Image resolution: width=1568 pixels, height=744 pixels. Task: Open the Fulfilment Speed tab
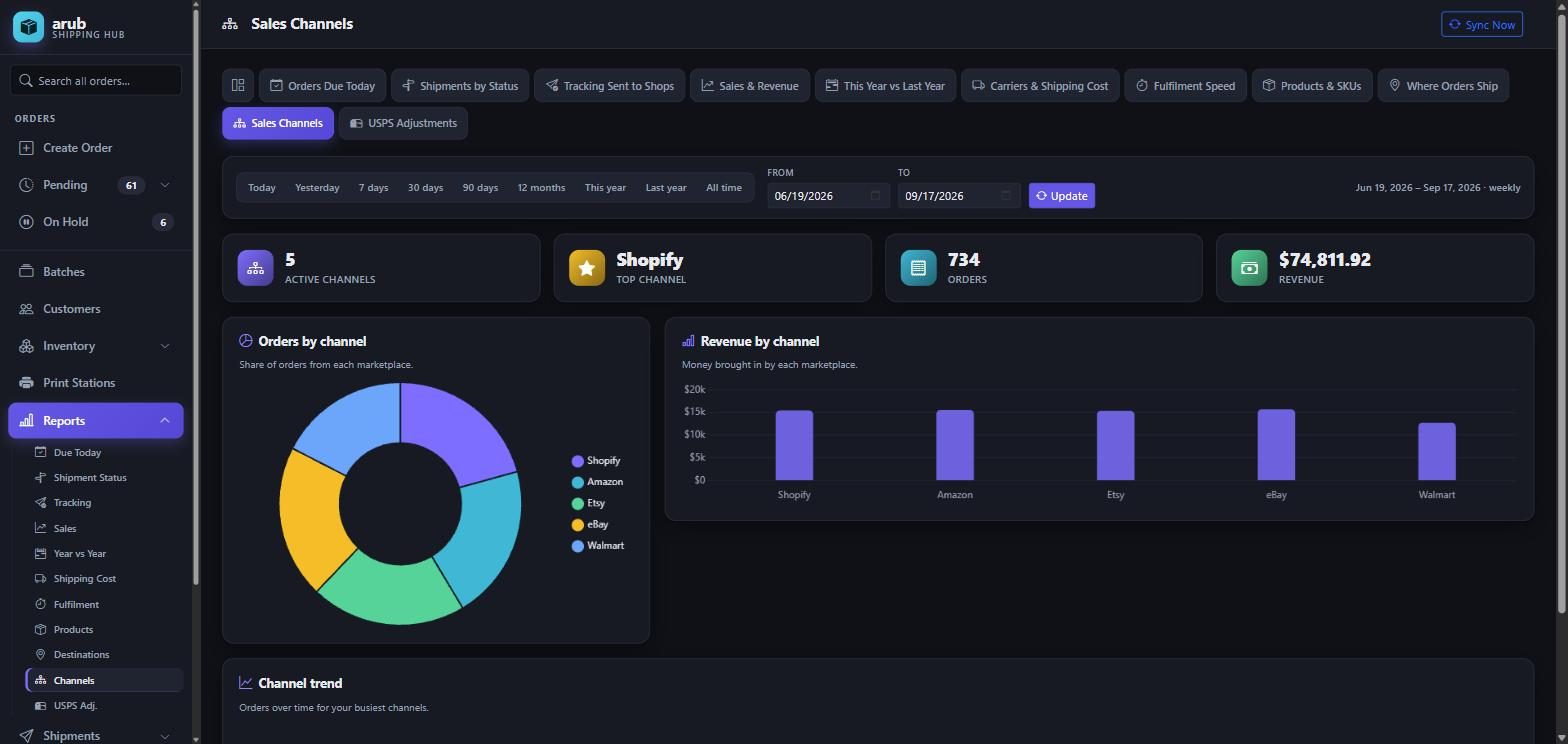(x=1185, y=86)
